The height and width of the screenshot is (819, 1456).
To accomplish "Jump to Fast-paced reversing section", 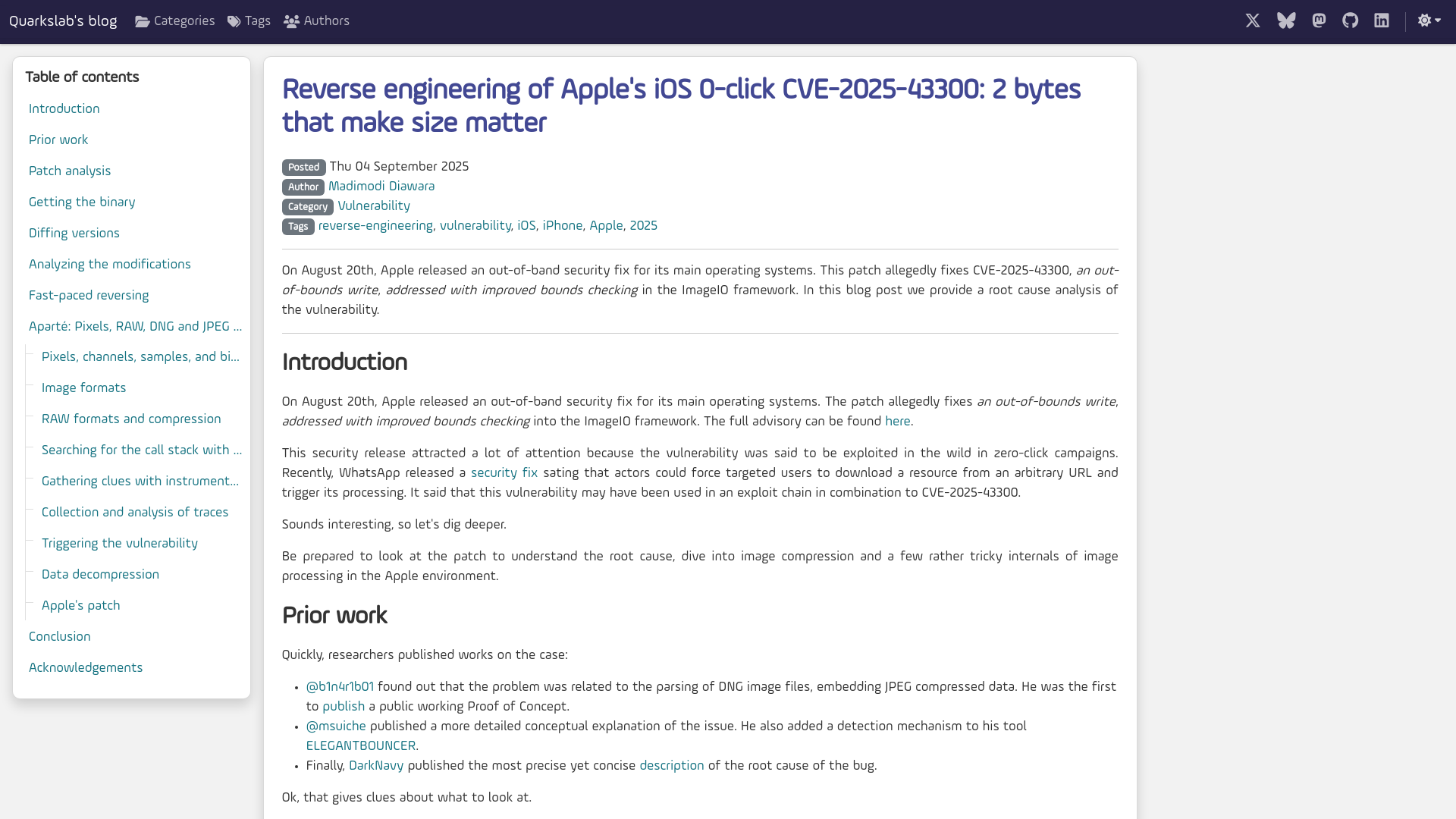I will 89,296.
